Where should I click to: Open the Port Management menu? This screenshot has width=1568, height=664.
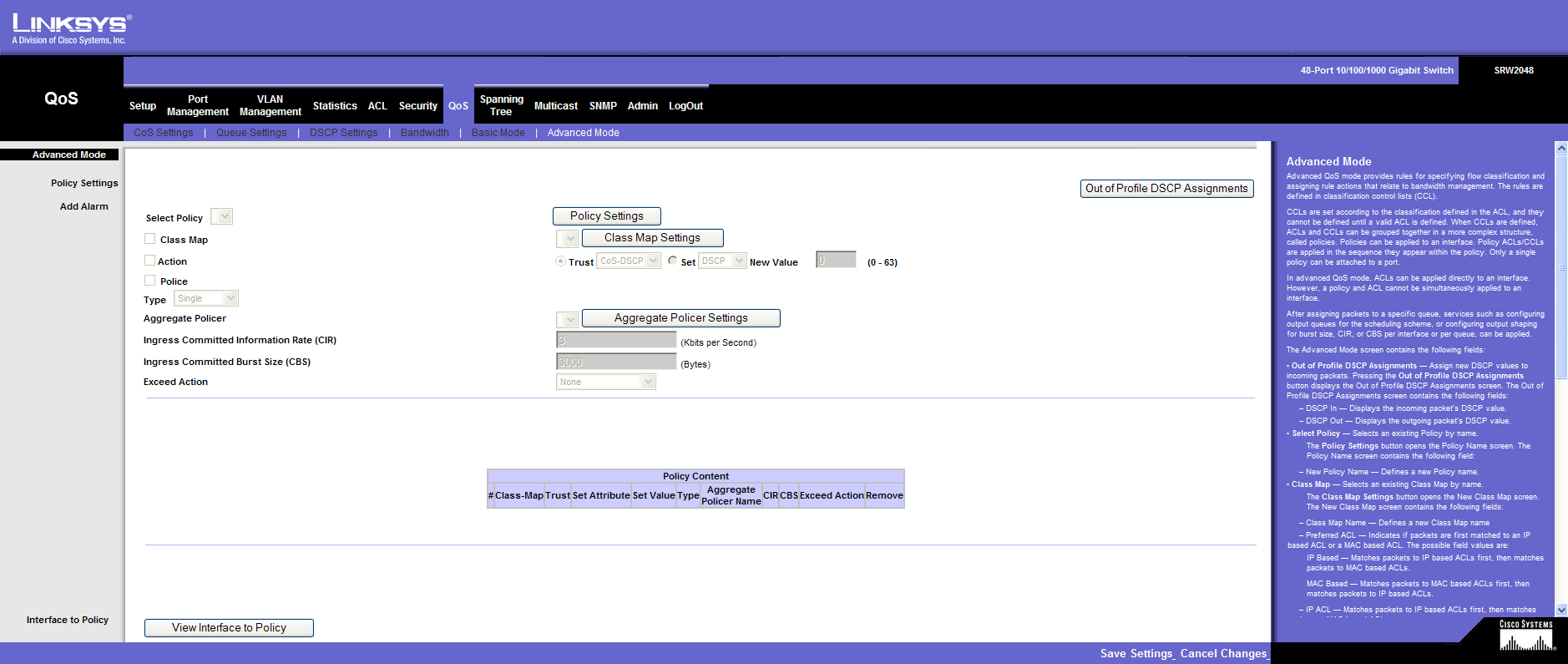coord(197,105)
